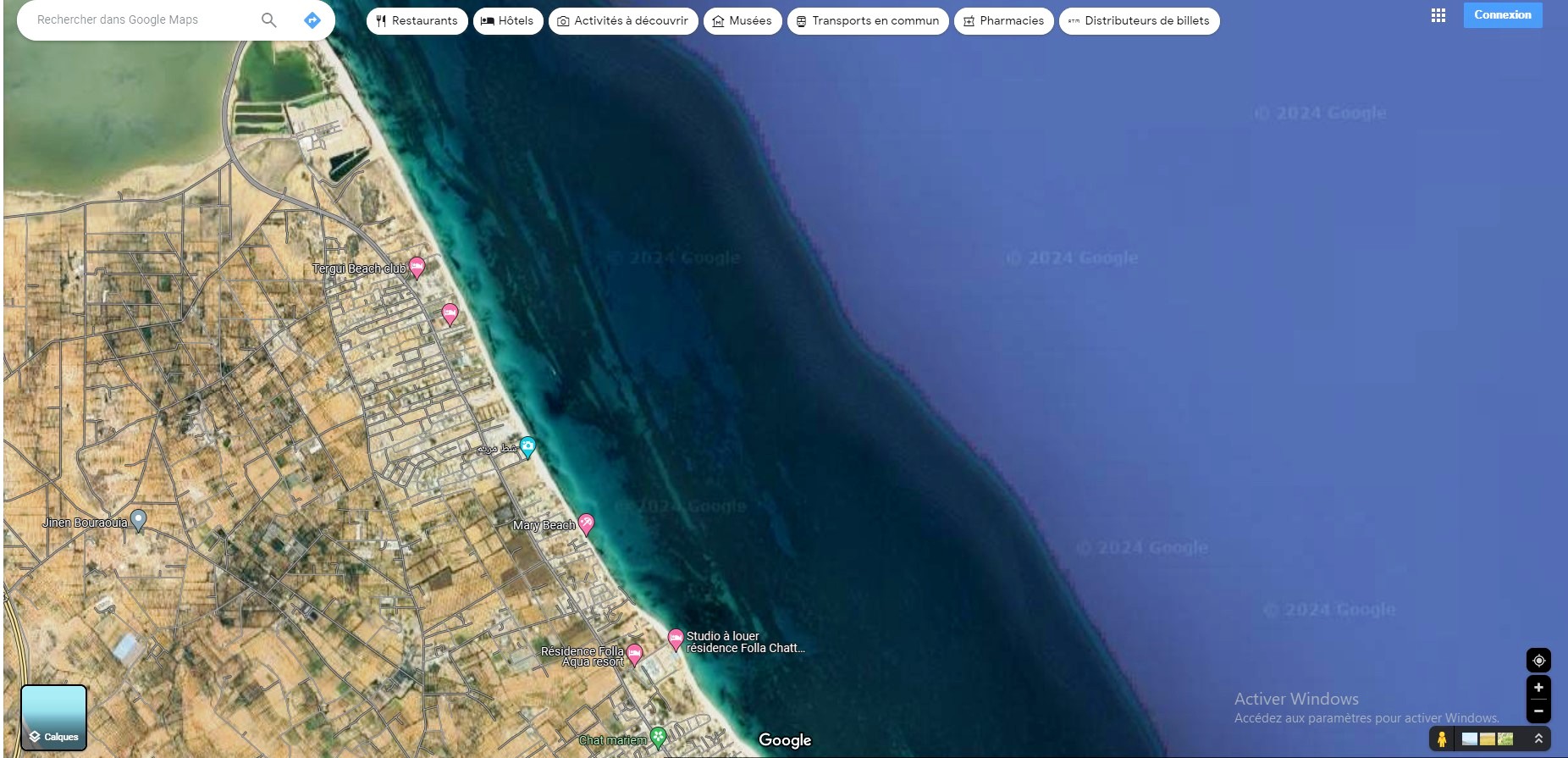
Task: Expand the imagery strip with double chevron
Action: pyautogui.click(x=1538, y=739)
